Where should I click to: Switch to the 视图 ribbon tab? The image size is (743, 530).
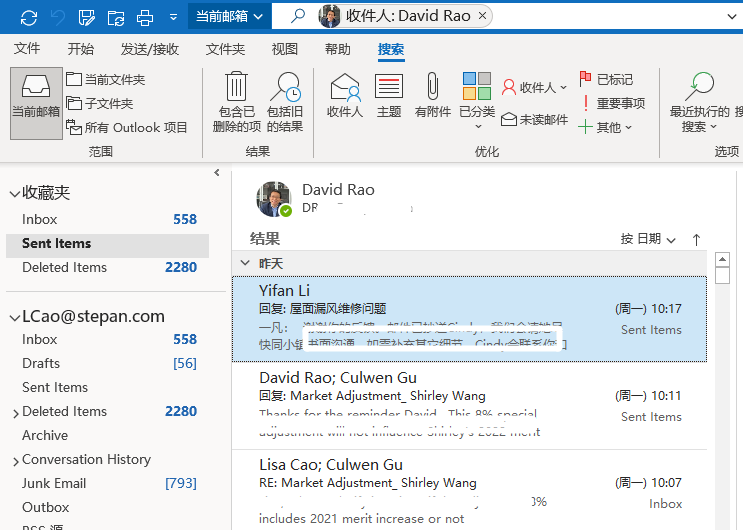(x=285, y=49)
